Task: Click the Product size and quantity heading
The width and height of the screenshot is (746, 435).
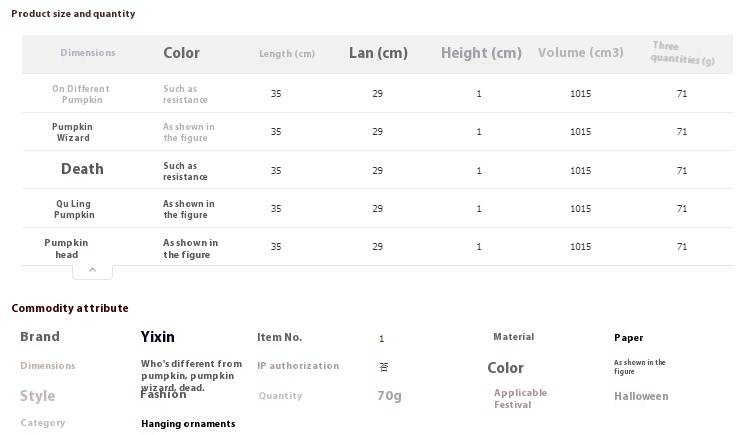Action: [x=73, y=14]
